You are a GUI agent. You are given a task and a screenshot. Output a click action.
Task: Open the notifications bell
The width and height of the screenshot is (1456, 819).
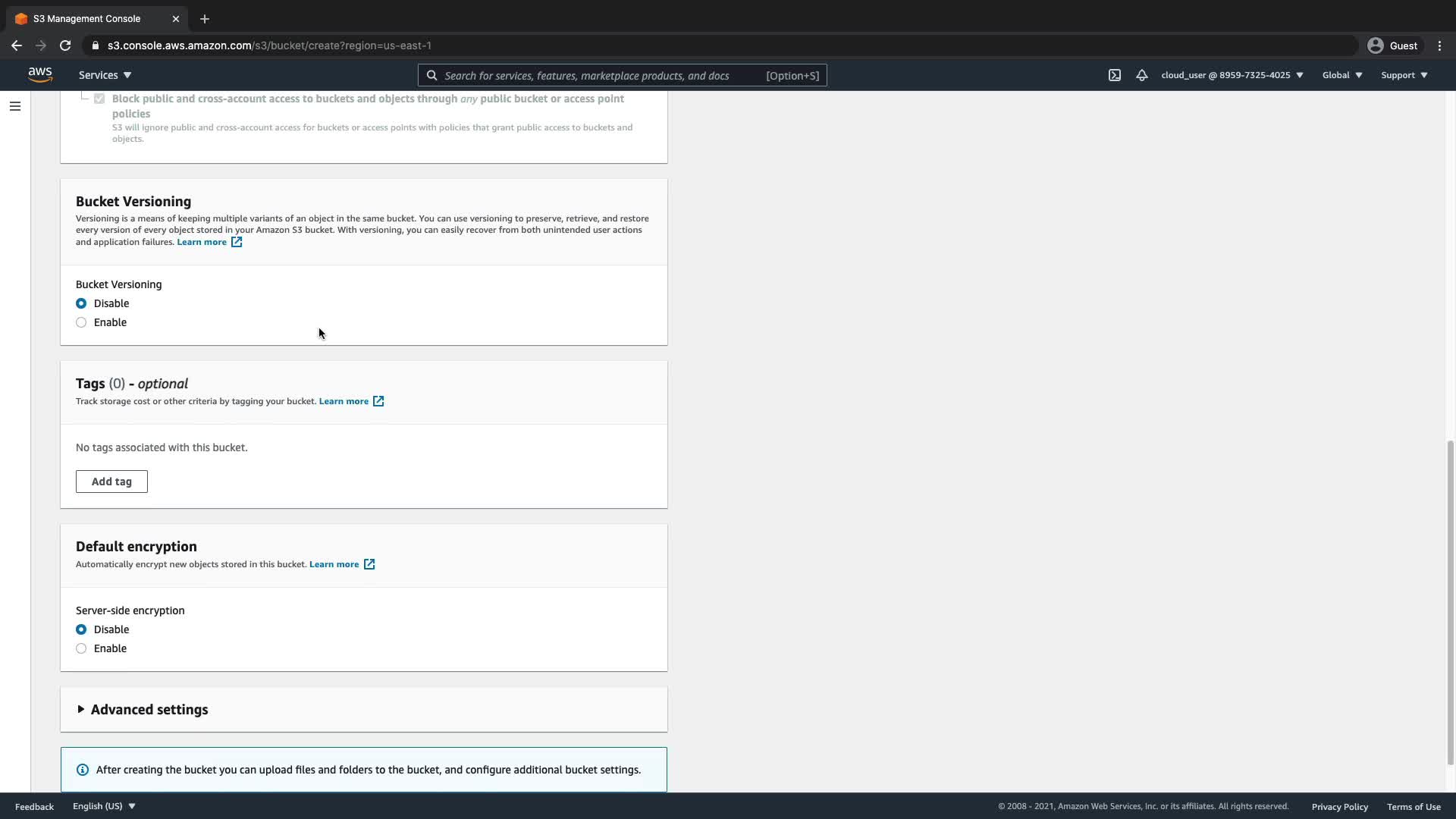[x=1141, y=75]
